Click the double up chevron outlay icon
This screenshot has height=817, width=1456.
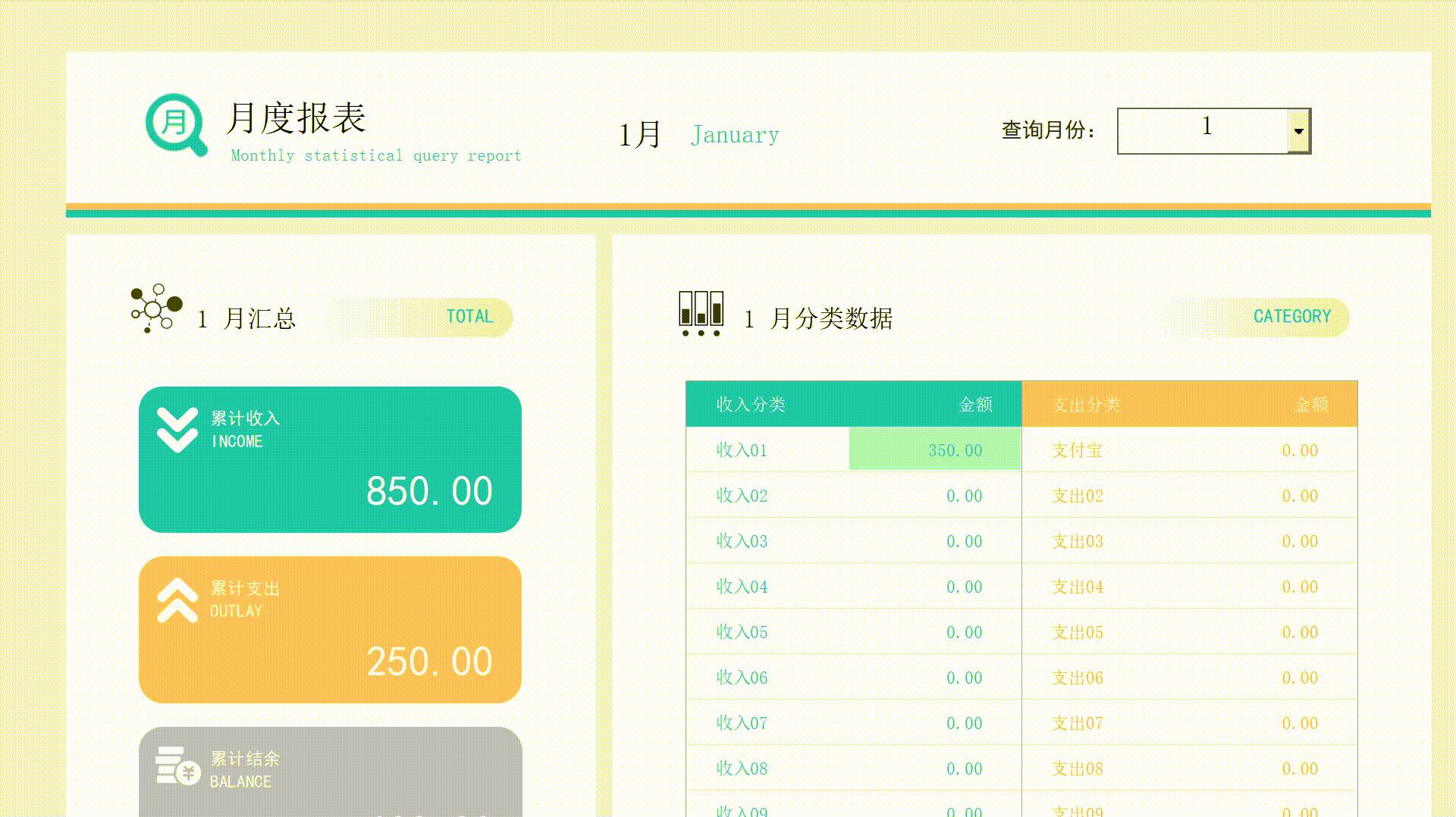177,600
